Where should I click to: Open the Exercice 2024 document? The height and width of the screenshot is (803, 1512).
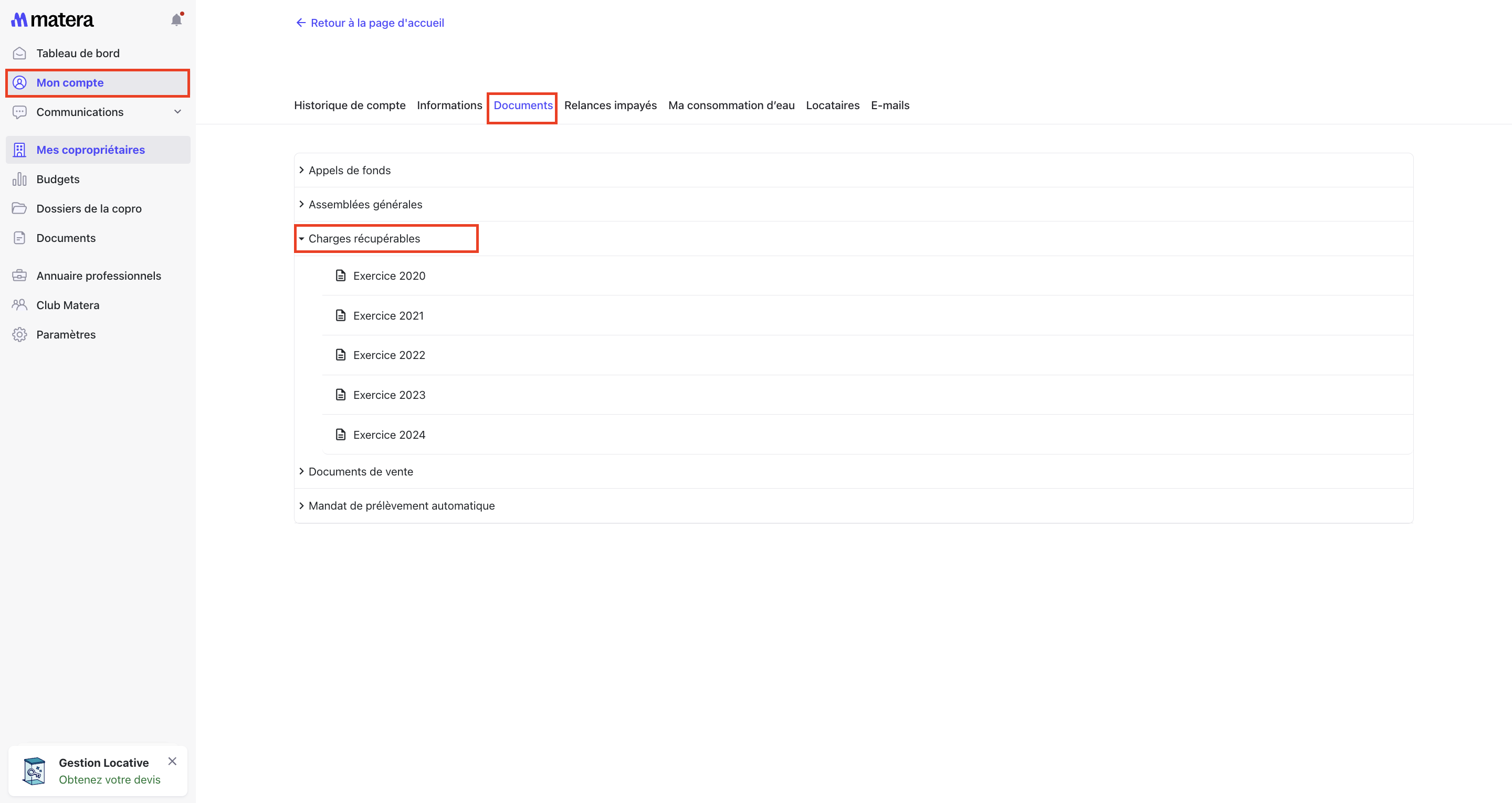point(388,435)
